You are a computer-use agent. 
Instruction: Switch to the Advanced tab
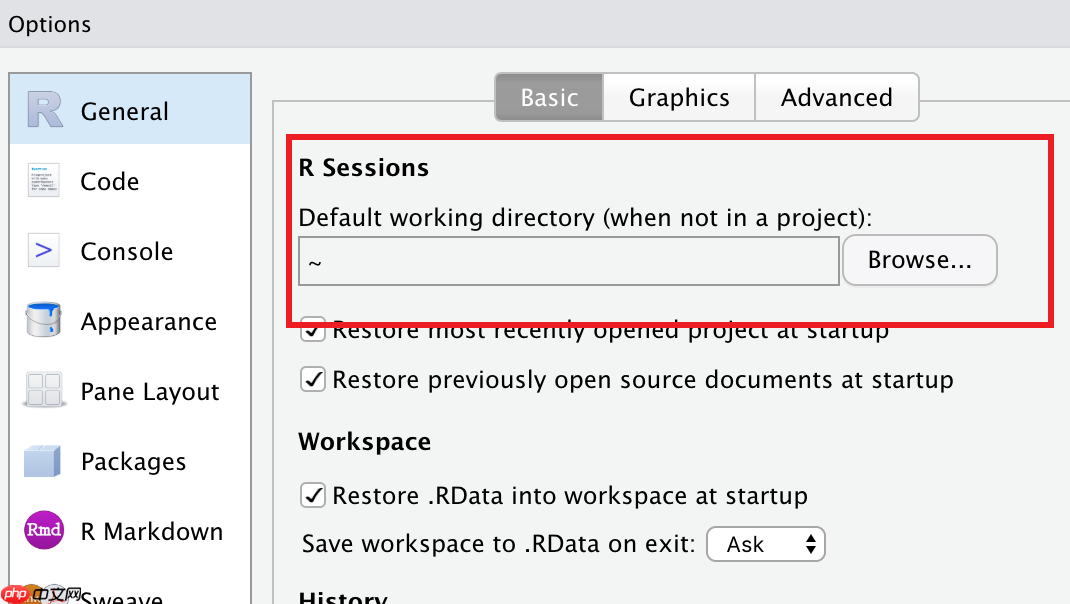point(836,98)
